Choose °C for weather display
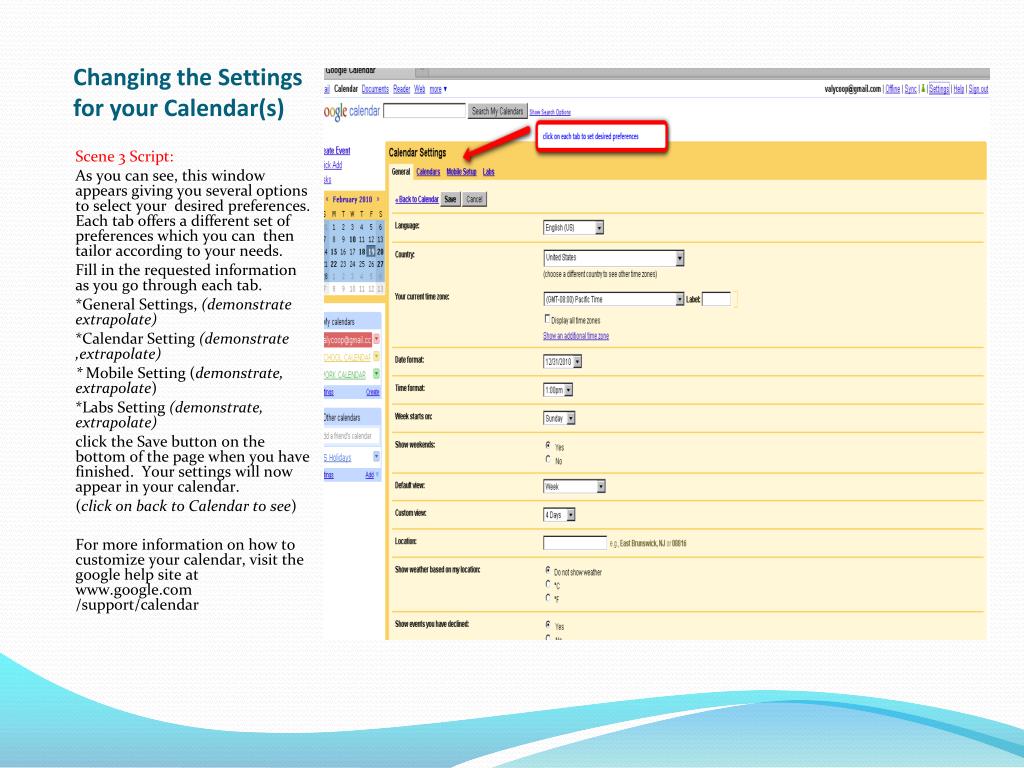Image resolution: width=1024 pixels, height=768 pixels. point(548,584)
